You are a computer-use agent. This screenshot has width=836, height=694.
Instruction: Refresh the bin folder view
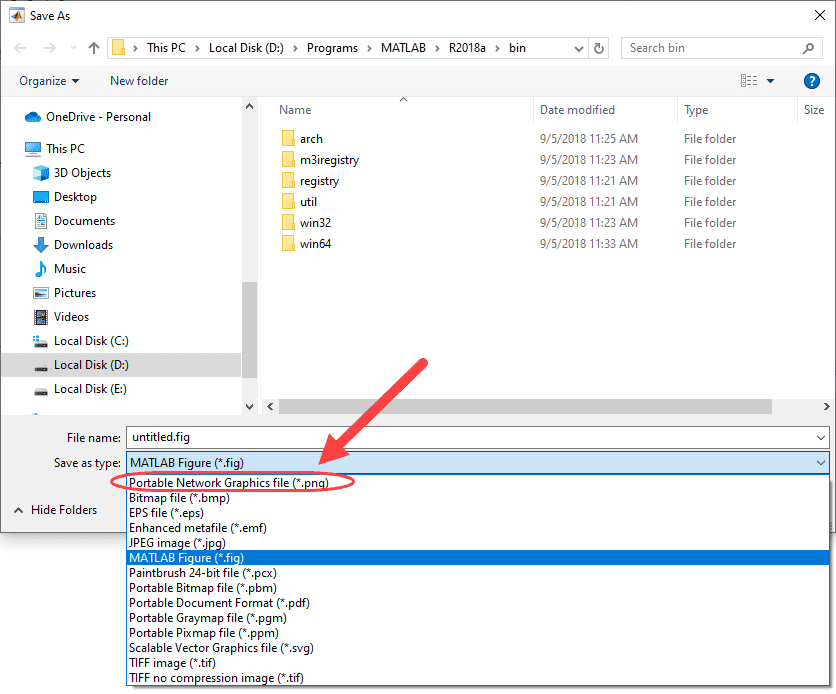(599, 48)
